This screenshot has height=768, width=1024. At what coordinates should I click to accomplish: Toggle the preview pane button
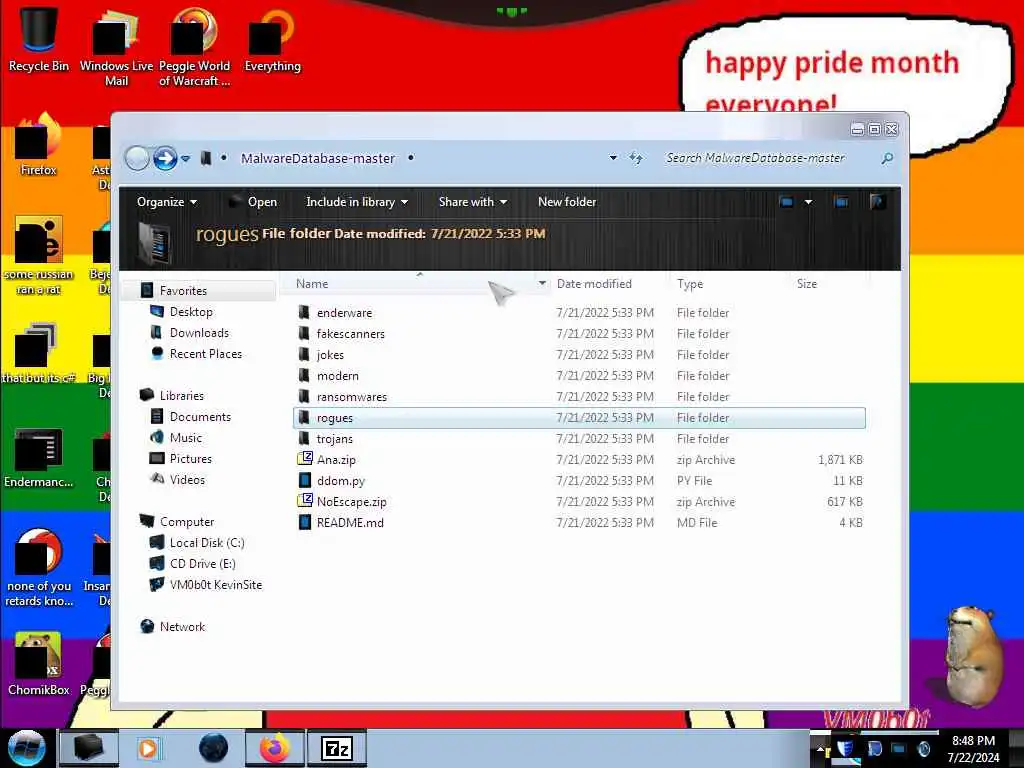841,202
